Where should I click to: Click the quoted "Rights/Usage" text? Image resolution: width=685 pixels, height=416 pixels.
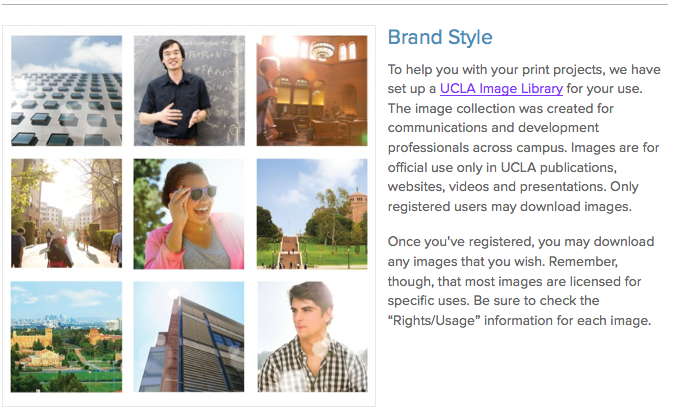click(434, 321)
